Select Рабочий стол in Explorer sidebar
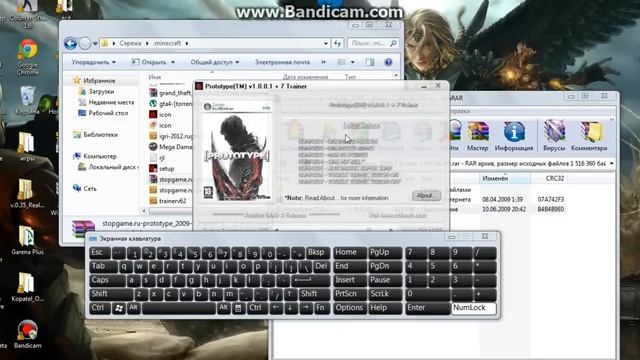This screenshot has width=640, height=360. pyautogui.click(x=103, y=113)
